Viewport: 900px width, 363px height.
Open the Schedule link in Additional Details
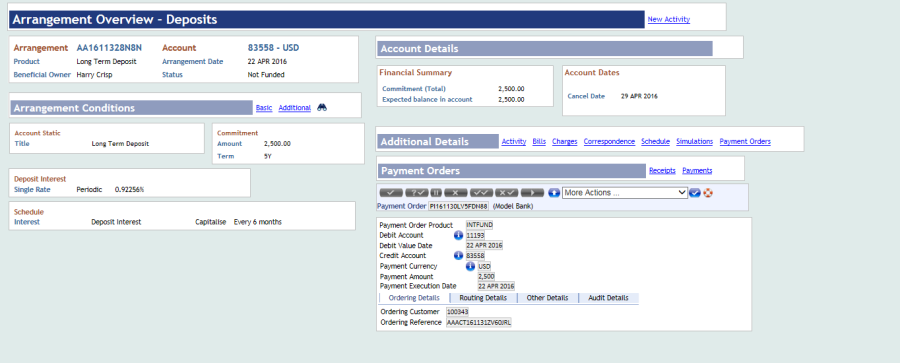(655, 141)
